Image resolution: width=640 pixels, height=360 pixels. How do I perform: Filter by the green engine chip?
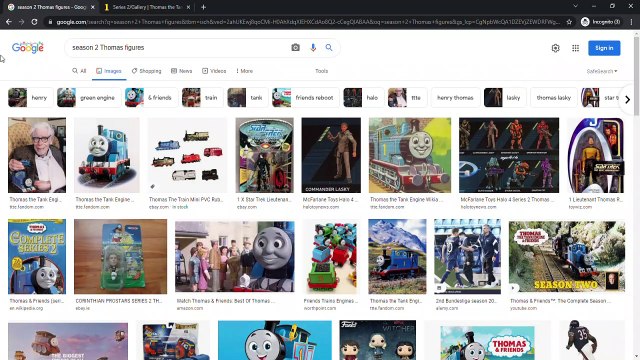pos(89,98)
